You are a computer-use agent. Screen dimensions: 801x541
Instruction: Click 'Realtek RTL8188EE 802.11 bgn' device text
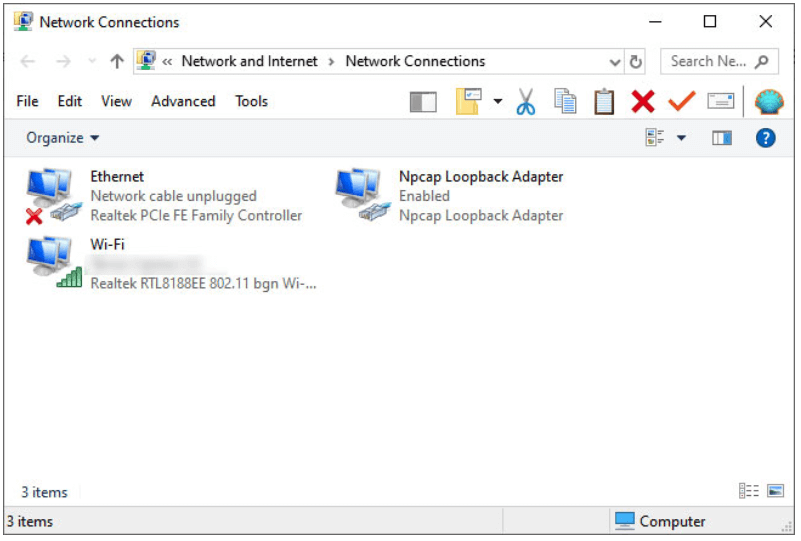coord(204,285)
